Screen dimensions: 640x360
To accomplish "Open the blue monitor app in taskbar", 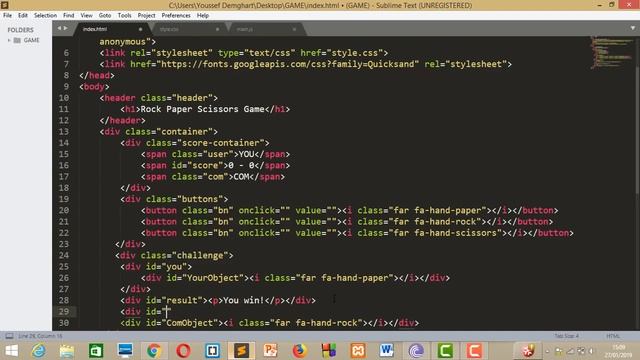I will [125, 351].
